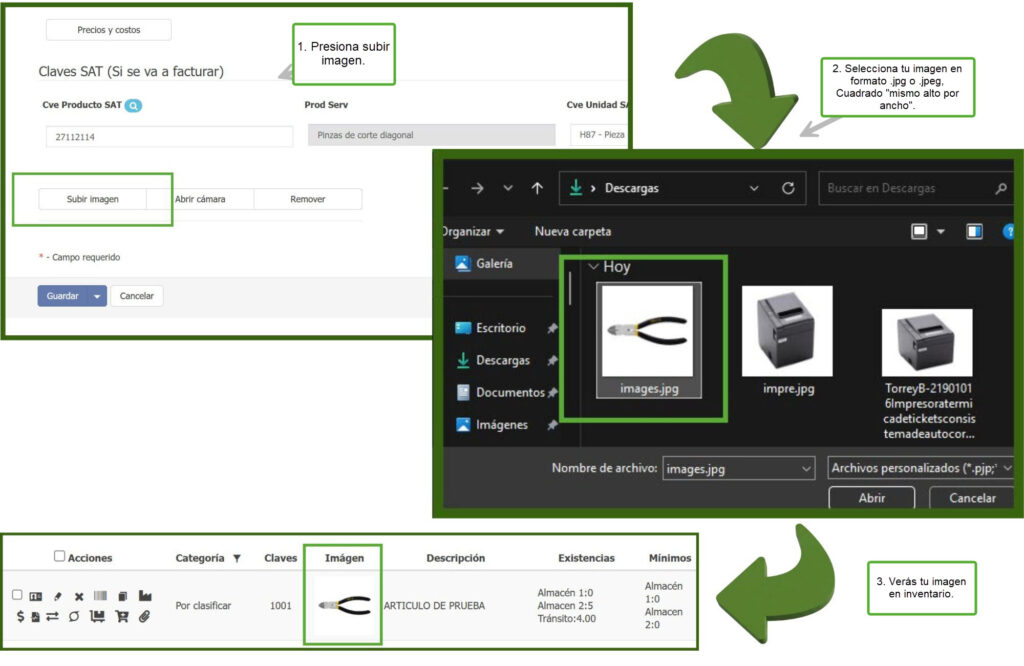Click the X delete icon in Acciones

(79, 596)
